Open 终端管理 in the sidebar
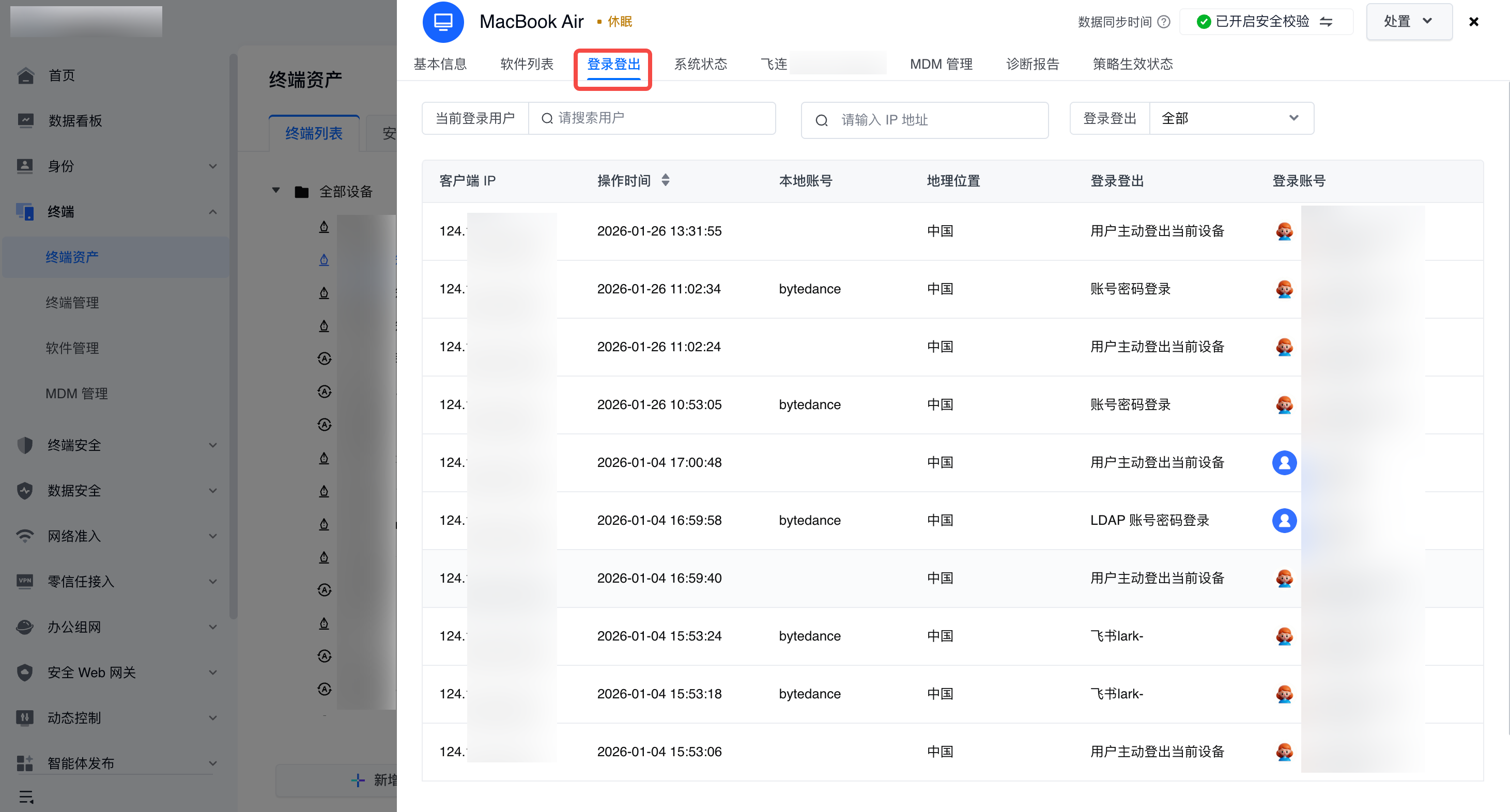This screenshot has width=1510, height=812. 72,302
